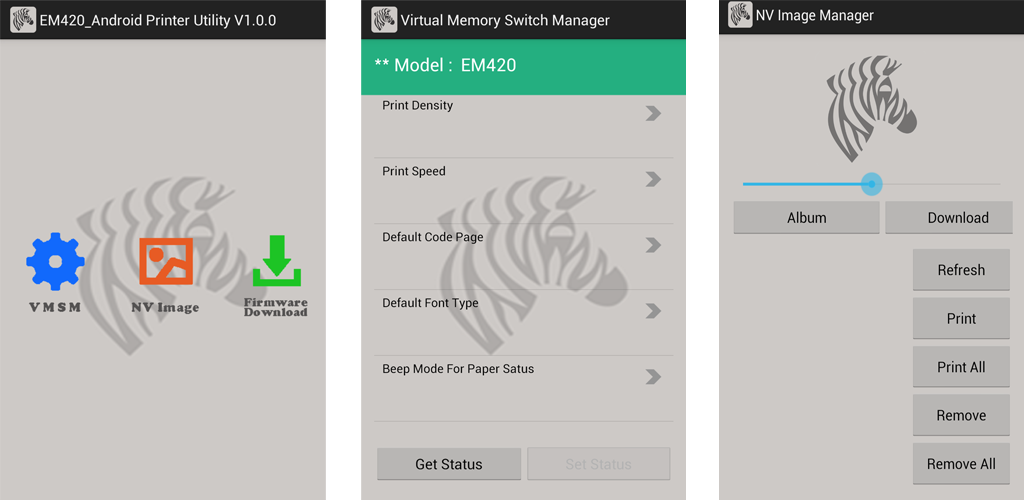Expand the Print Speed chevron
This screenshot has height=500, width=1024.
coord(653,180)
